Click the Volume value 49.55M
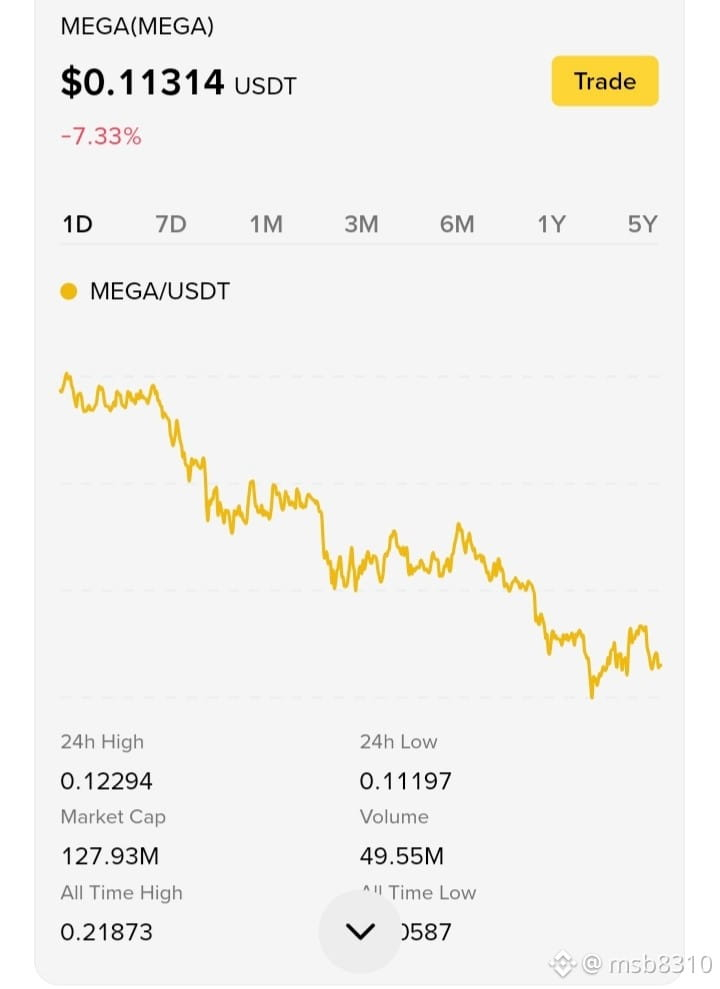Image resolution: width=720 pixels, height=989 pixels. coord(402,857)
